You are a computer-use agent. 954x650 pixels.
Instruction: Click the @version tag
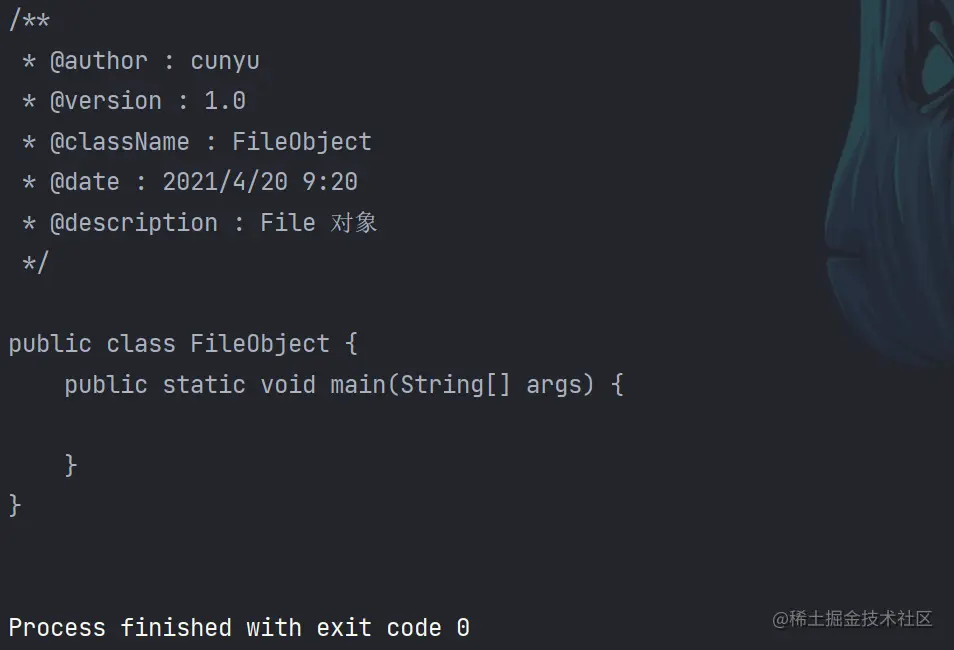pyautogui.click(x=105, y=101)
